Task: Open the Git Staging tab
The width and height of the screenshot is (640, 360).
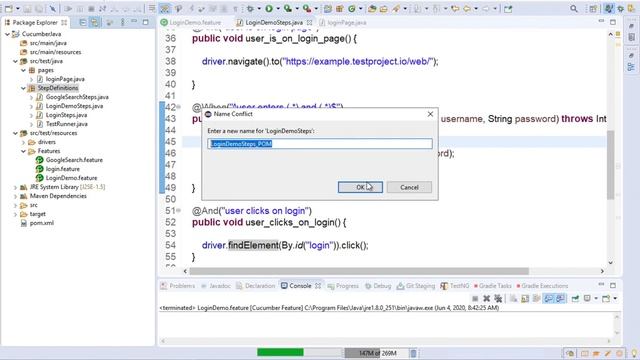Action: pyautogui.click(x=416, y=286)
